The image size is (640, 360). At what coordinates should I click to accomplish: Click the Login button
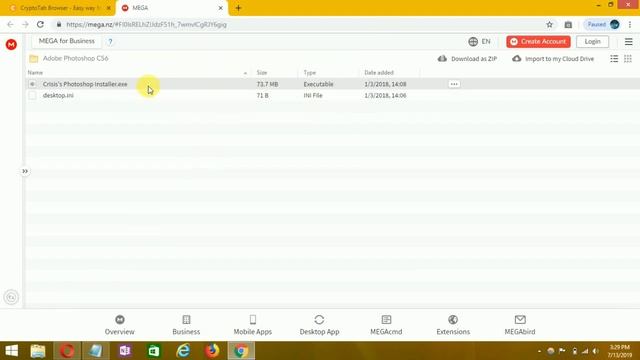(x=592, y=42)
